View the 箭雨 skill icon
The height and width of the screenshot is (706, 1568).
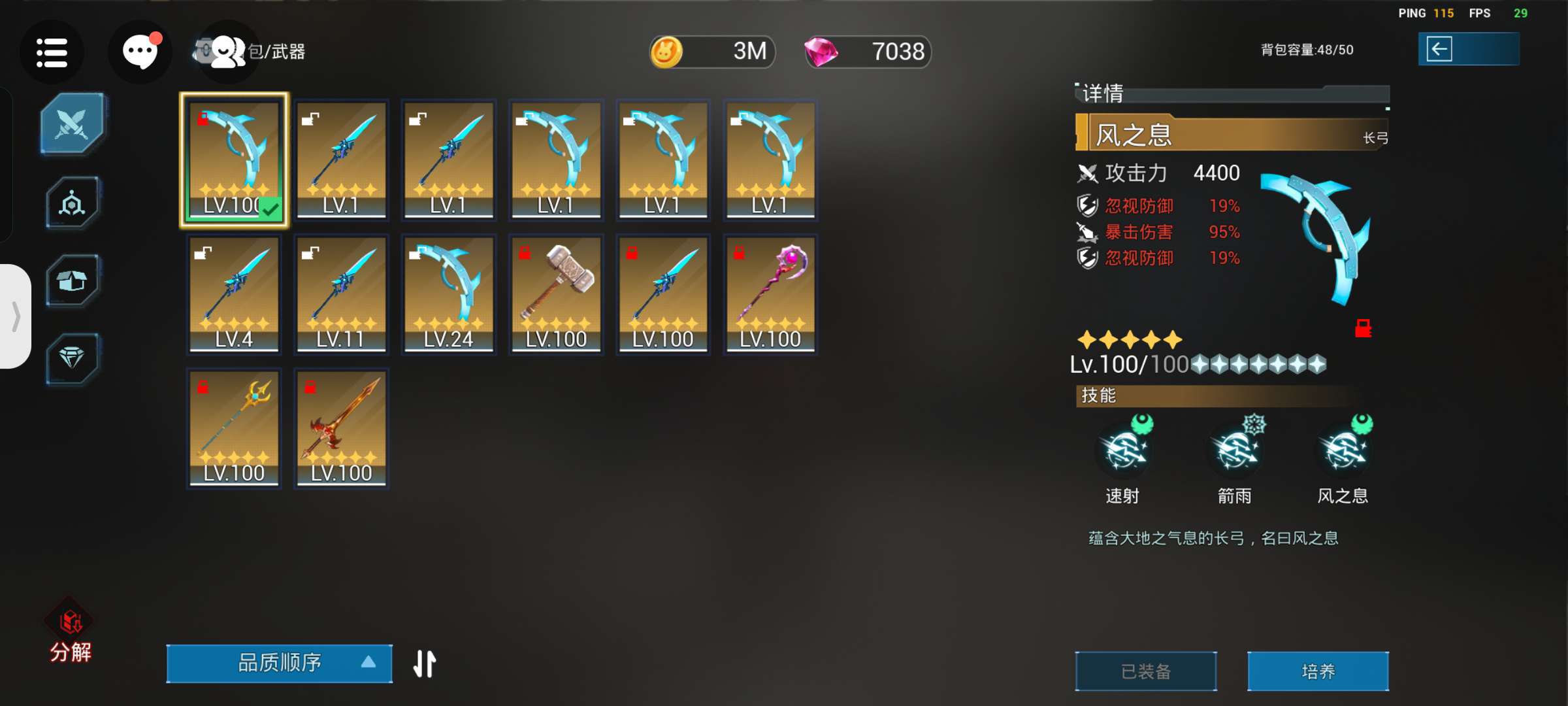(1235, 449)
